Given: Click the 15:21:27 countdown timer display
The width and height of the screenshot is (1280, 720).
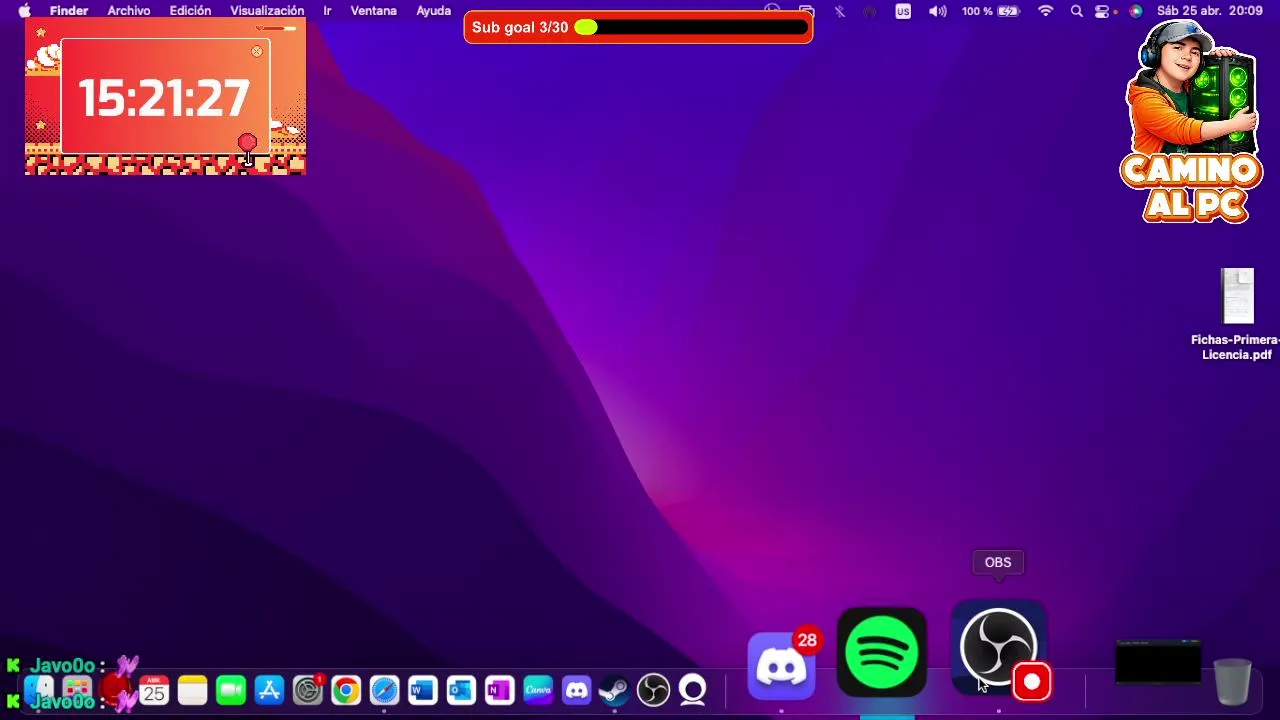Looking at the screenshot, I should coord(164,98).
